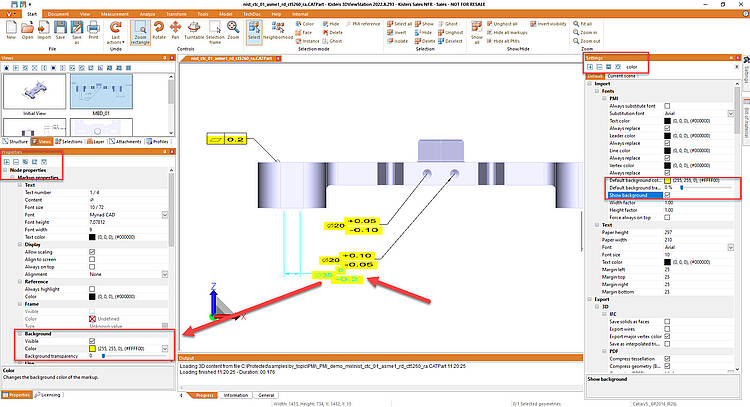Toggle Always highlight checkbox
Screen dimensions: 750x407
coord(92,289)
